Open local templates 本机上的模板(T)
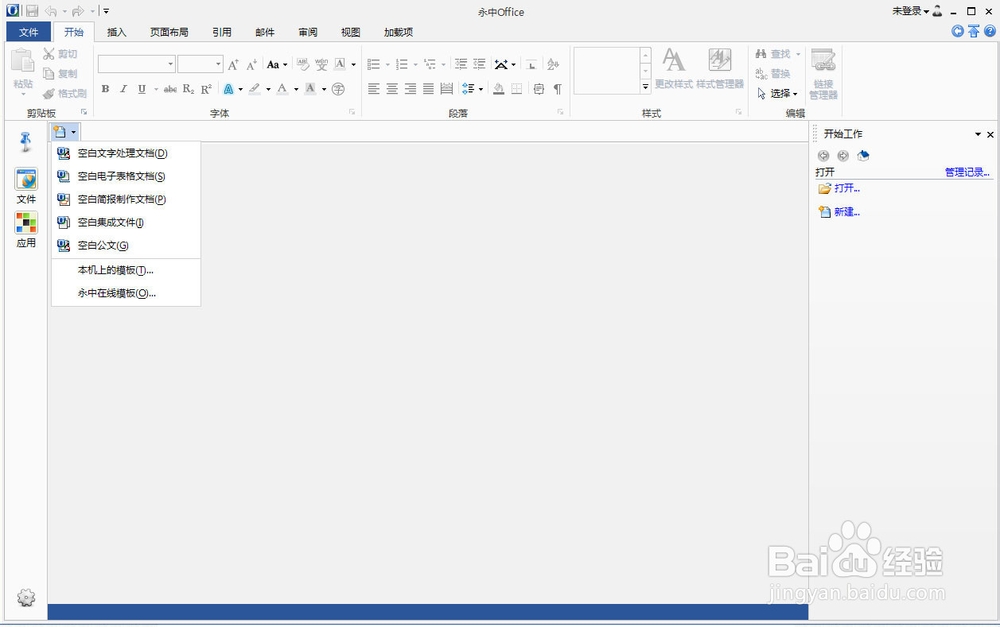This screenshot has width=1000, height=627. coord(126,270)
